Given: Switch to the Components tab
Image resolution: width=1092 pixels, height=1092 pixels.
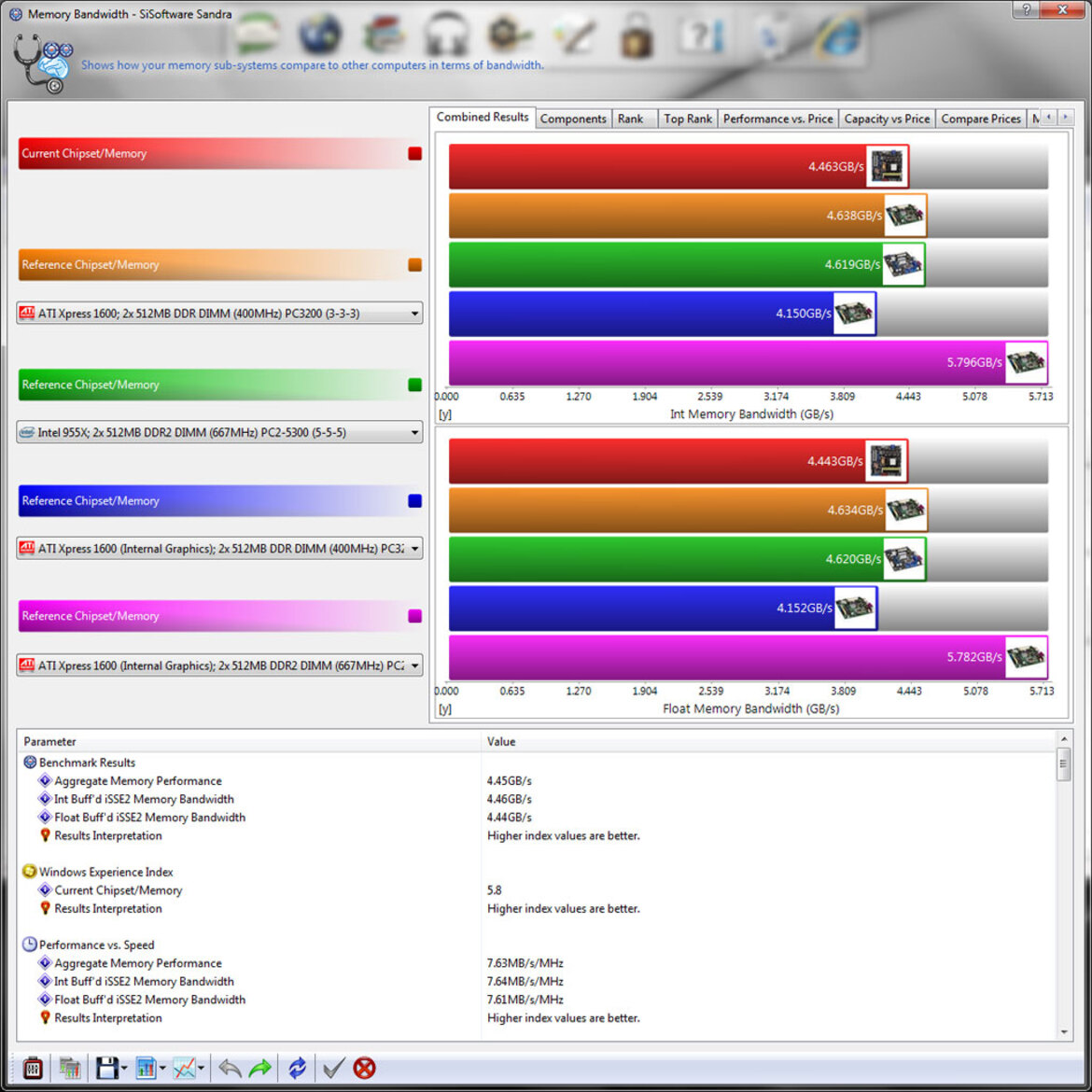Looking at the screenshot, I should [573, 119].
